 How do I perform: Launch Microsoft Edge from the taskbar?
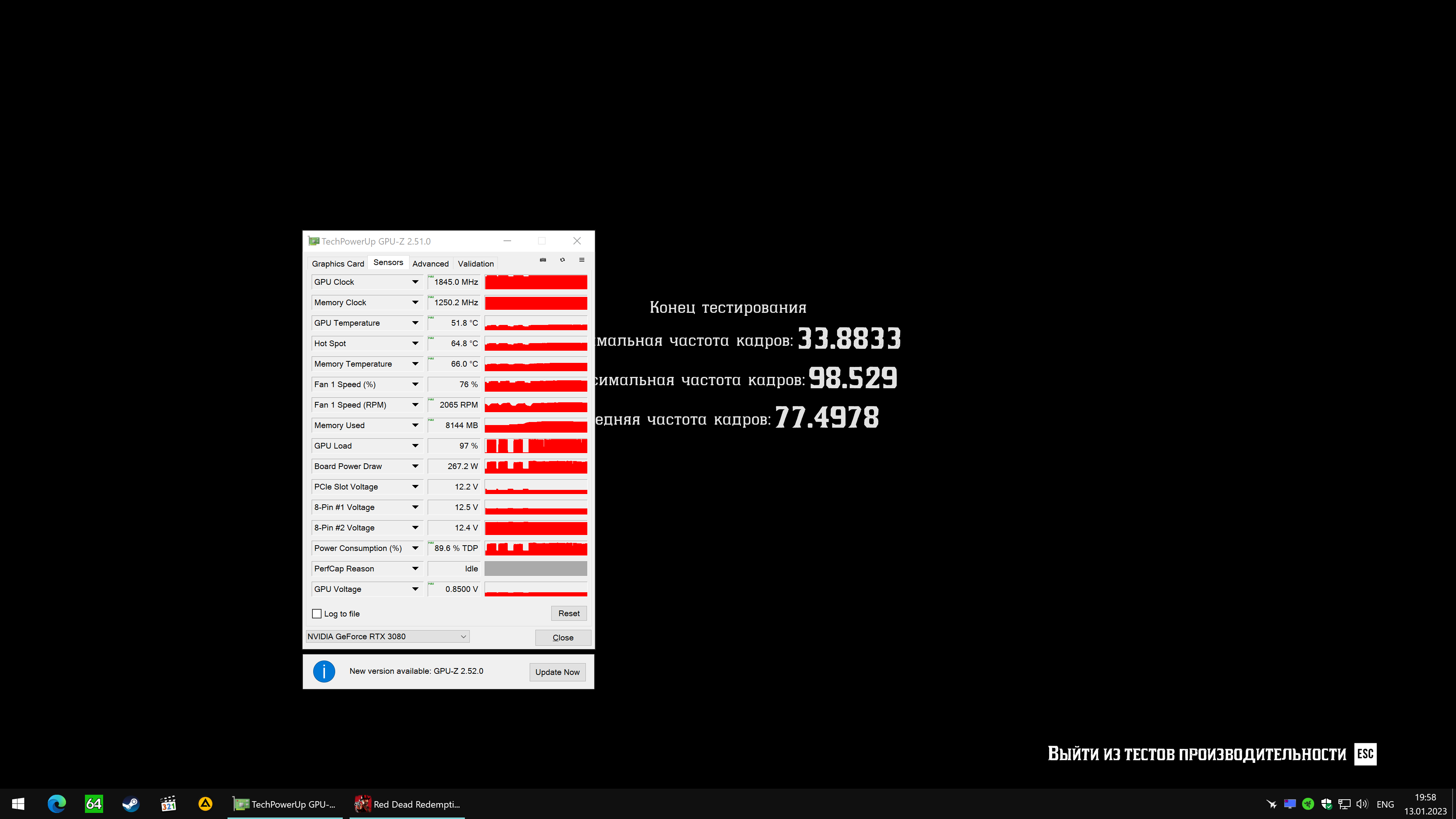pyautogui.click(x=56, y=804)
